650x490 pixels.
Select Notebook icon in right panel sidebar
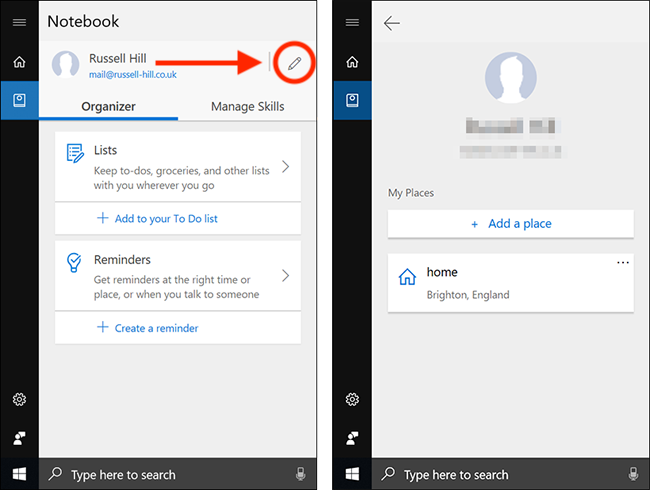(352, 100)
